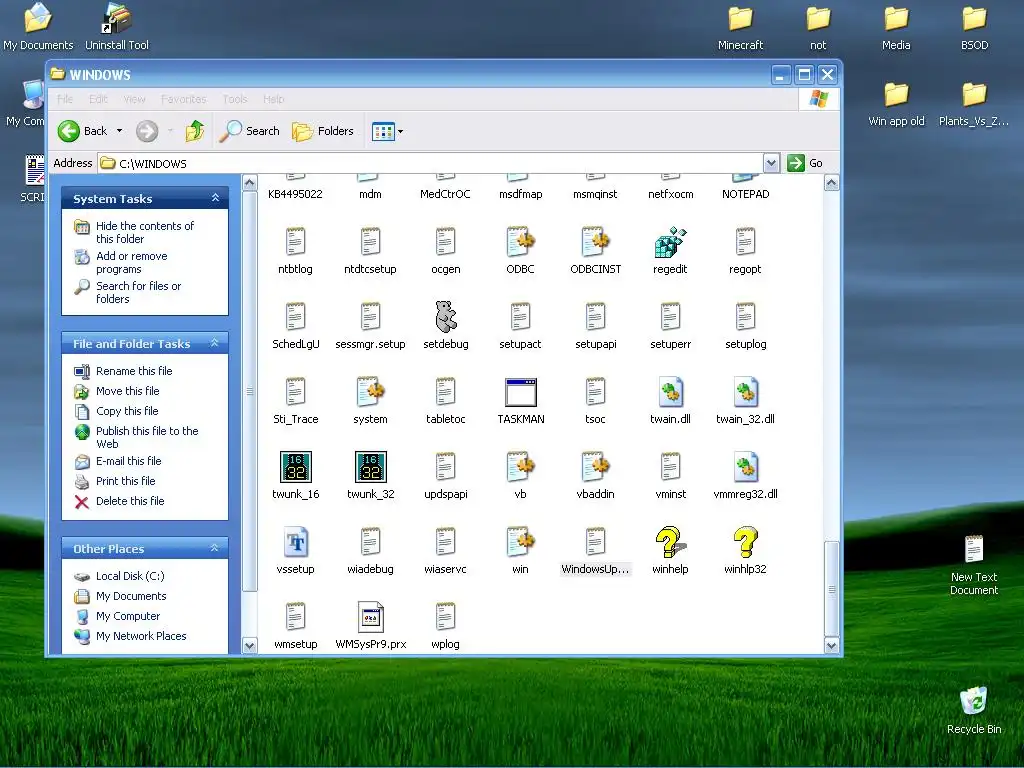This screenshot has height=768, width=1024.
Task: Select the Minecraft desktop folder
Action: pos(740,27)
